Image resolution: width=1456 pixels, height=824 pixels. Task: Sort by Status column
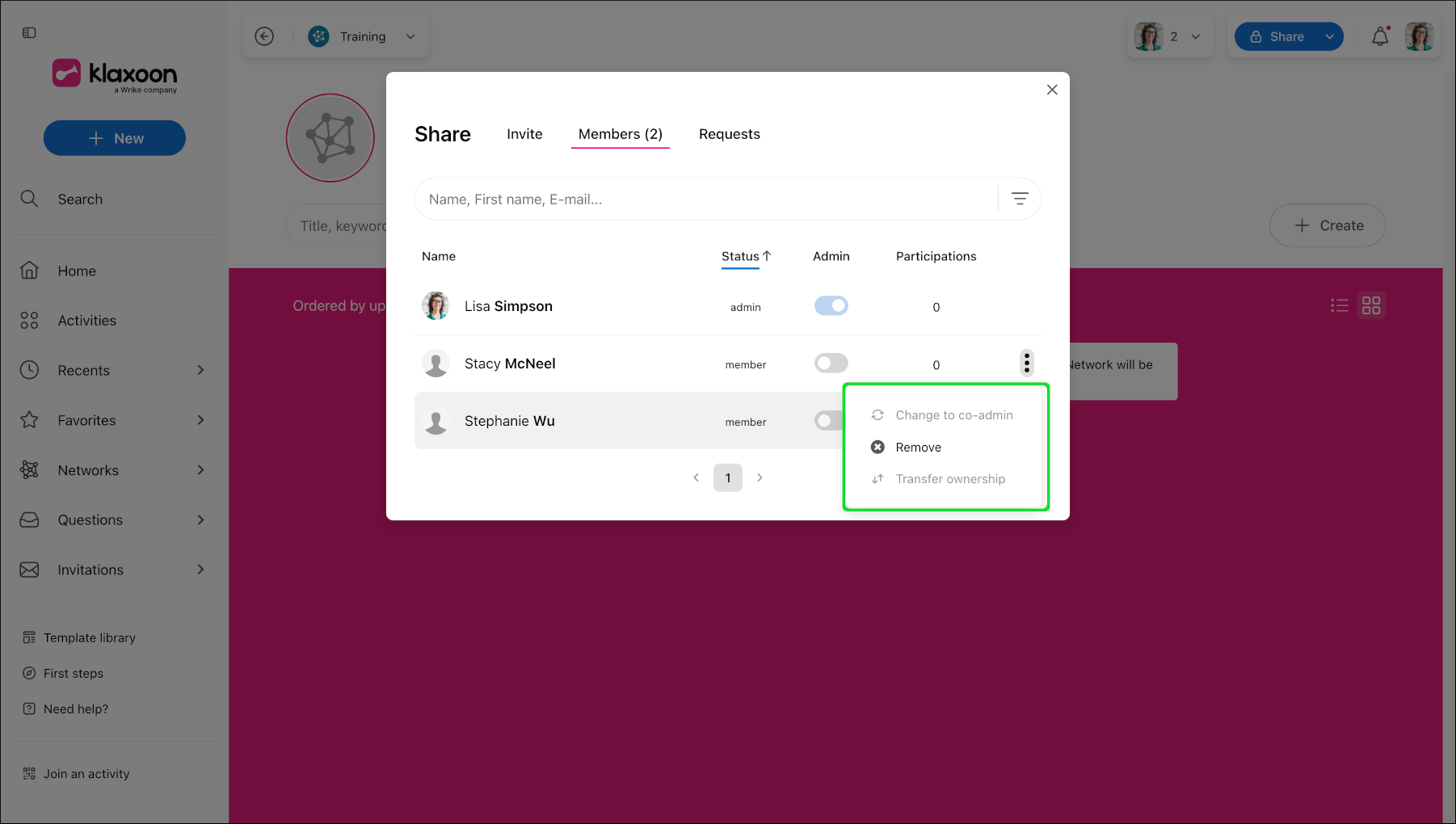coord(746,256)
